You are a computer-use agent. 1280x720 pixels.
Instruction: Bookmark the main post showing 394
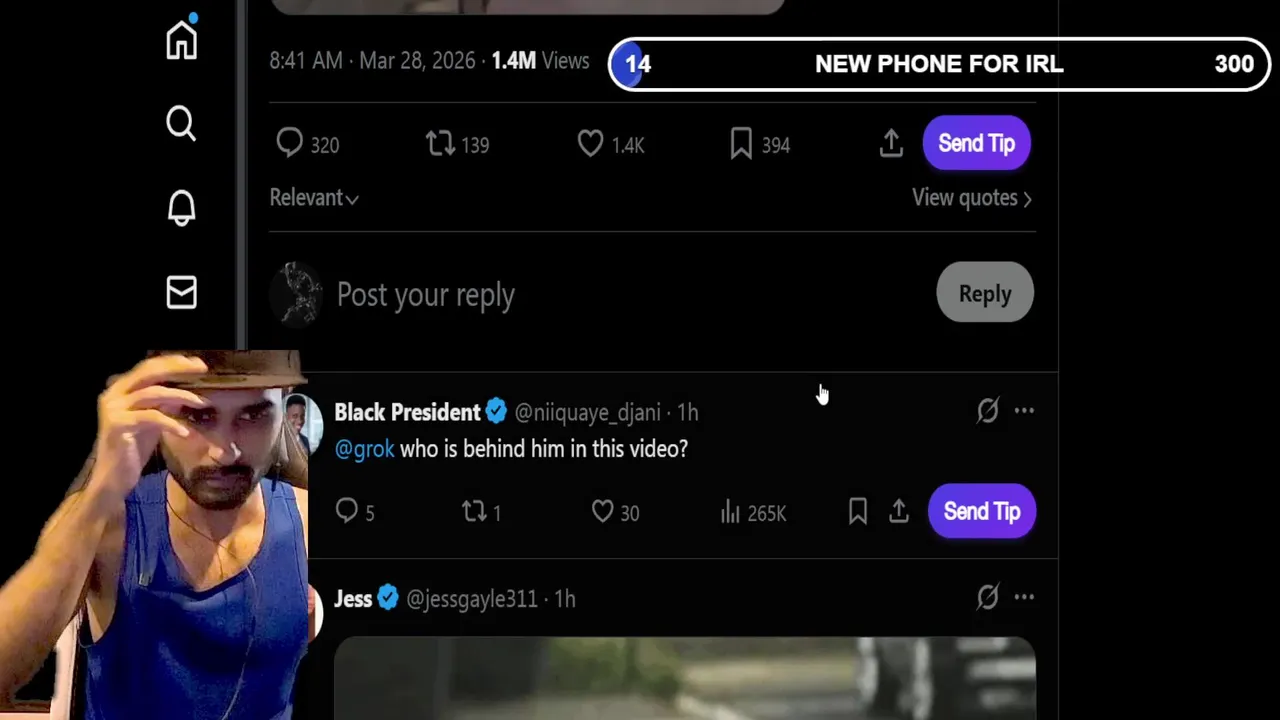[x=760, y=144]
